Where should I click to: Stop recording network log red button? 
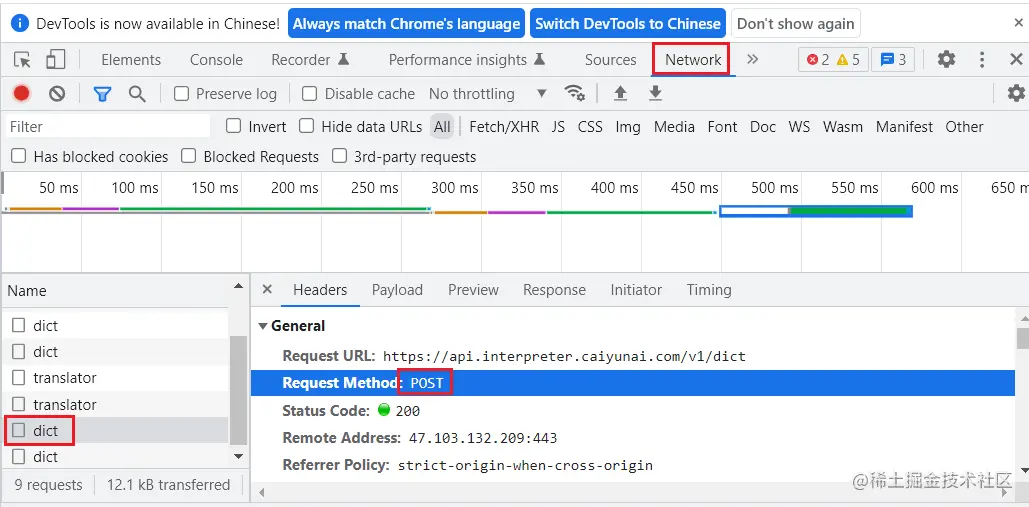[x=22, y=94]
